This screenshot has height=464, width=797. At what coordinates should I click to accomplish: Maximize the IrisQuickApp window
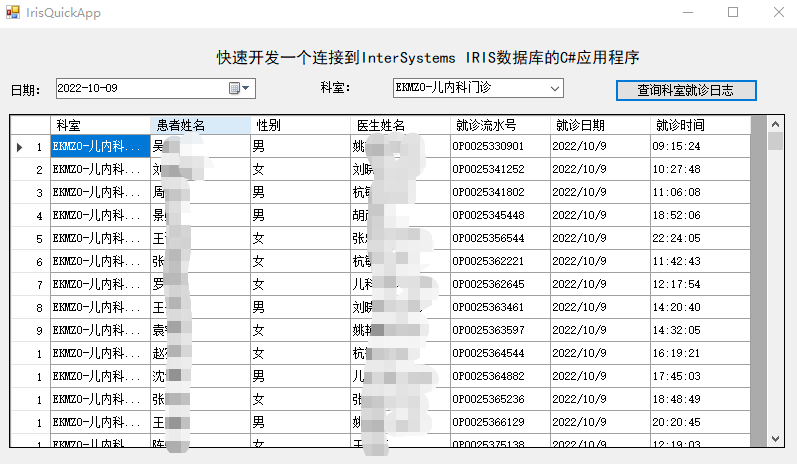733,13
